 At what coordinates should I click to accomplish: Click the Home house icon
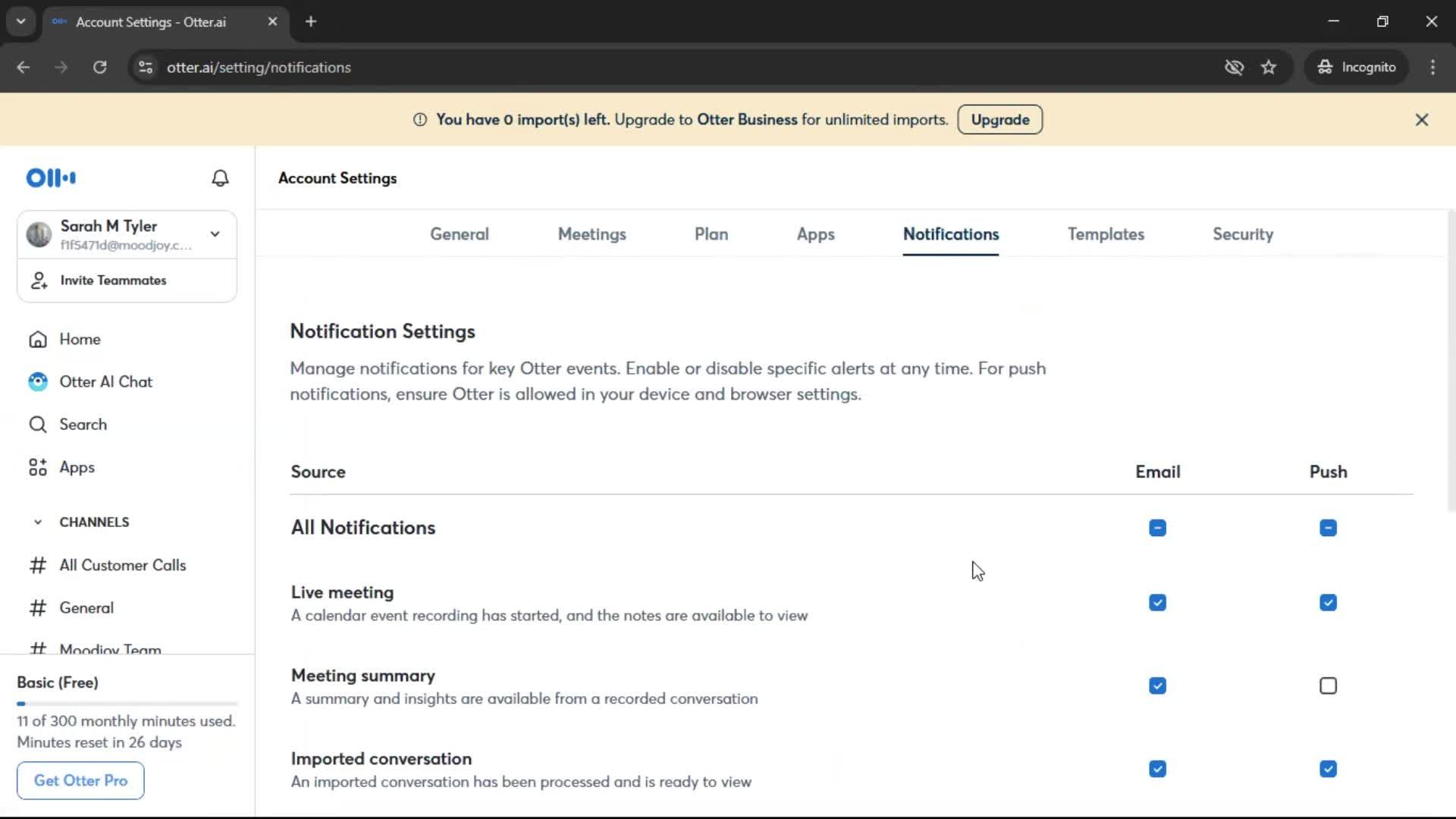click(38, 339)
